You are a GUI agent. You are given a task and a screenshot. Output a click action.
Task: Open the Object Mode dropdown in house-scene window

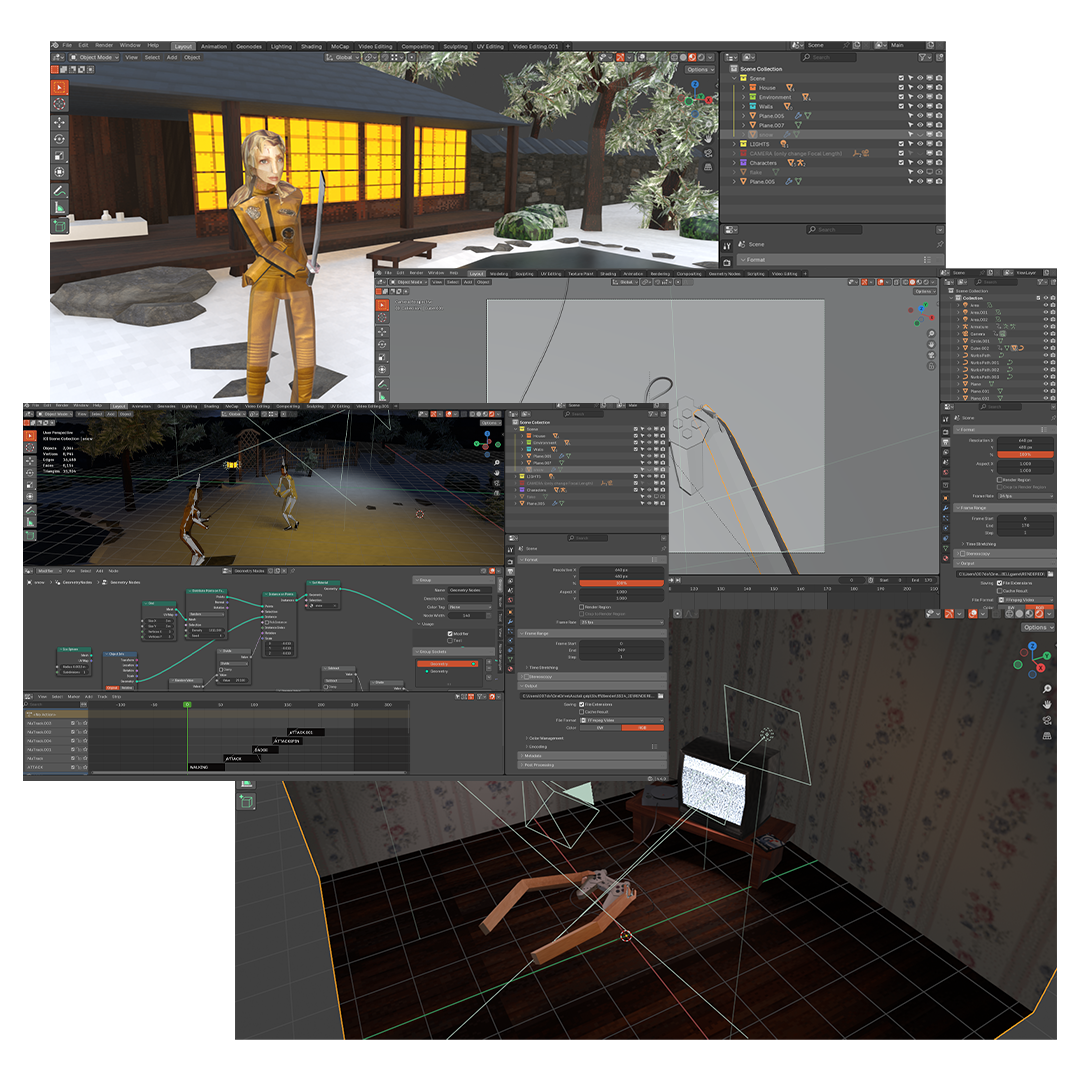click(94, 57)
